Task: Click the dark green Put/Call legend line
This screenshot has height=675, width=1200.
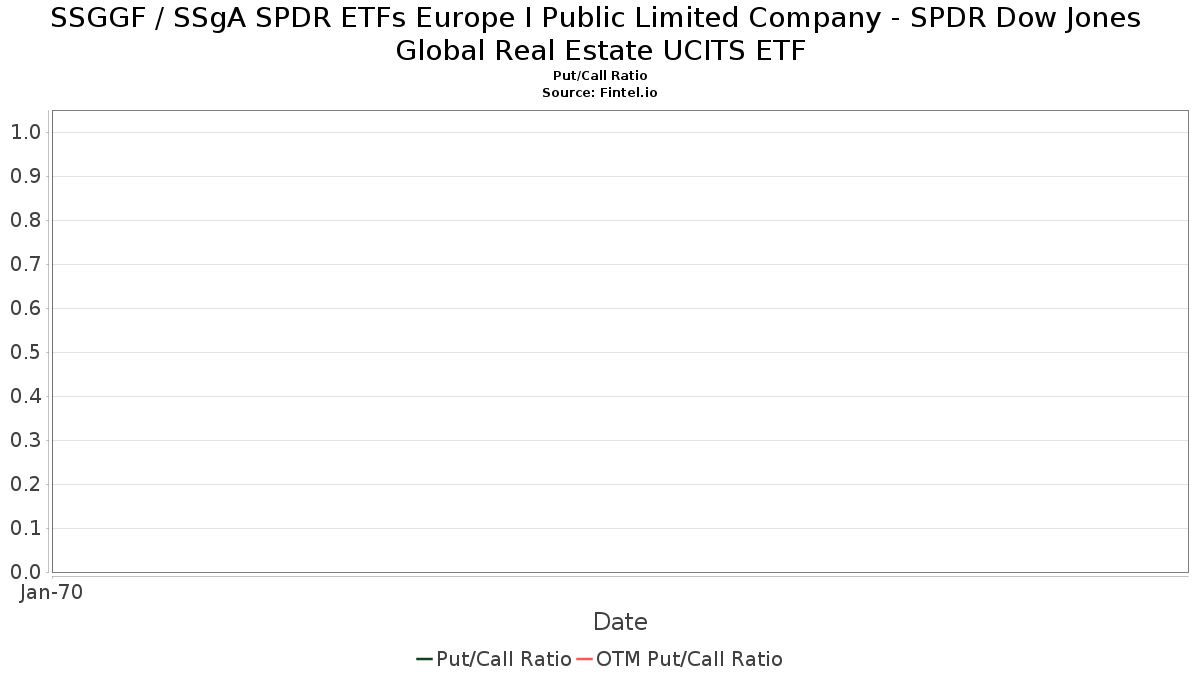Action: point(424,659)
